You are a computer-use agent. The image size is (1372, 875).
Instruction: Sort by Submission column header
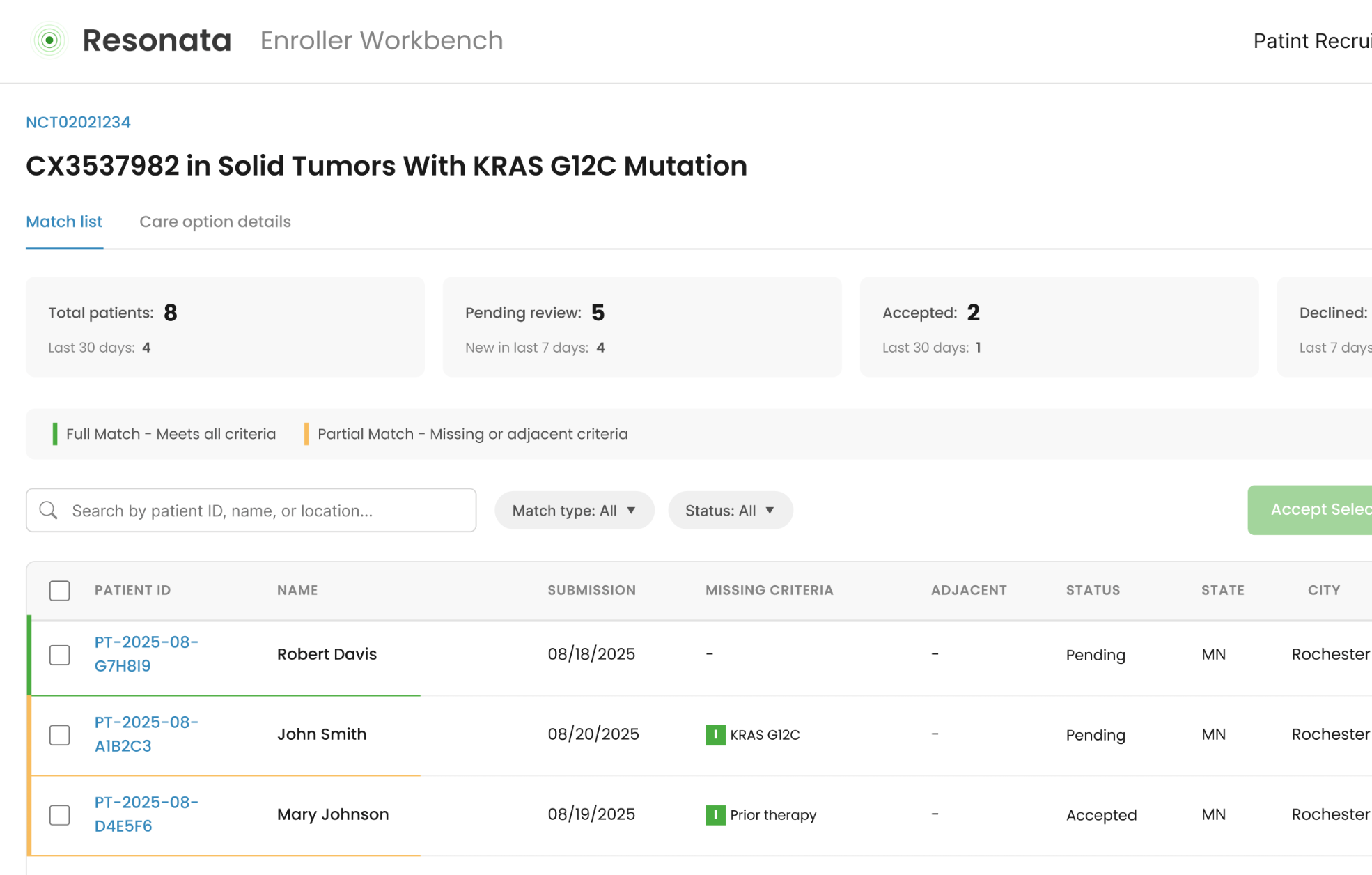coord(591,590)
